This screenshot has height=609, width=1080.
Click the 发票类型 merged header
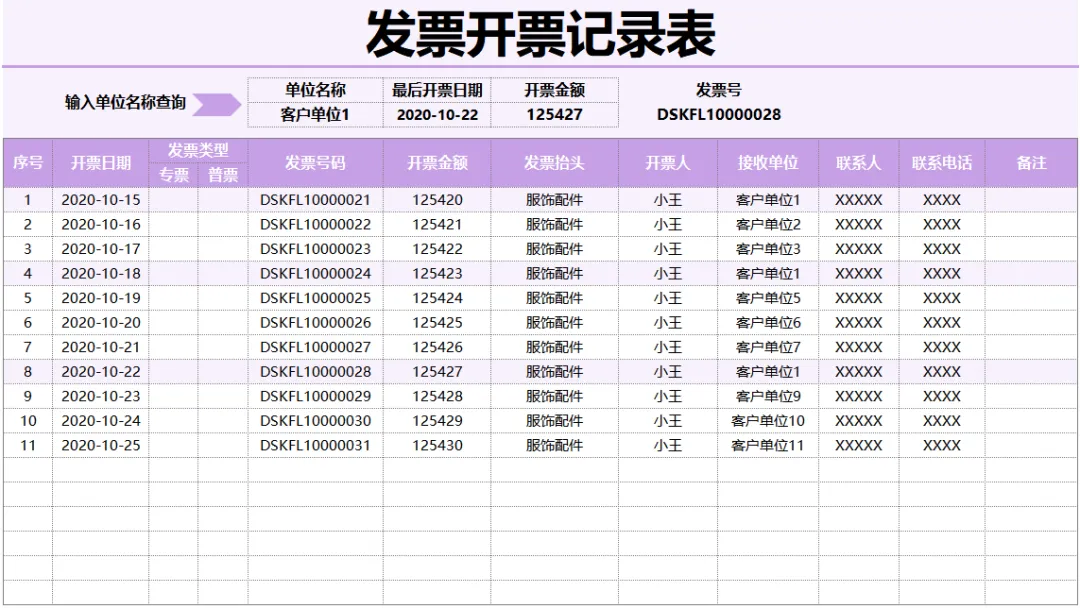point(198,150)
